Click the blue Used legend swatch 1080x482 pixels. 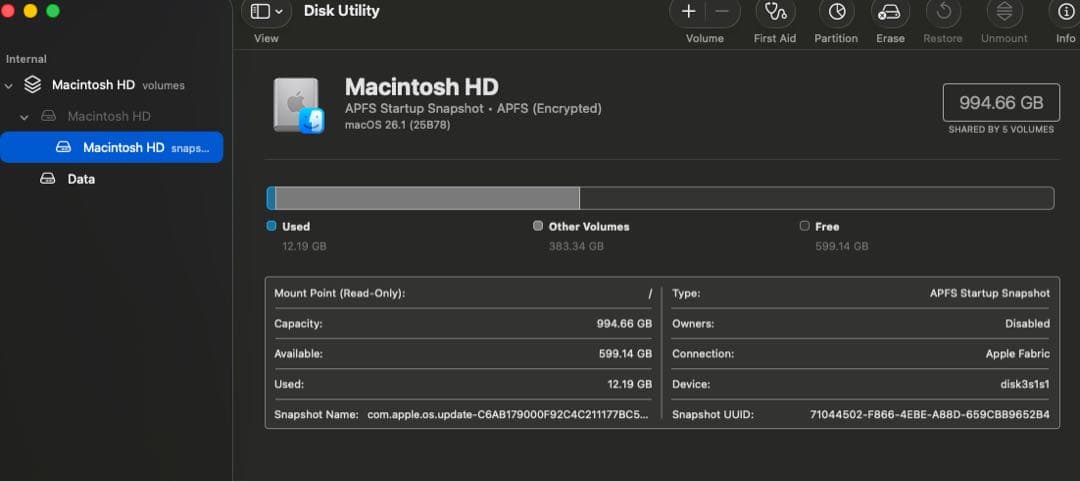[x=271, y=226]
